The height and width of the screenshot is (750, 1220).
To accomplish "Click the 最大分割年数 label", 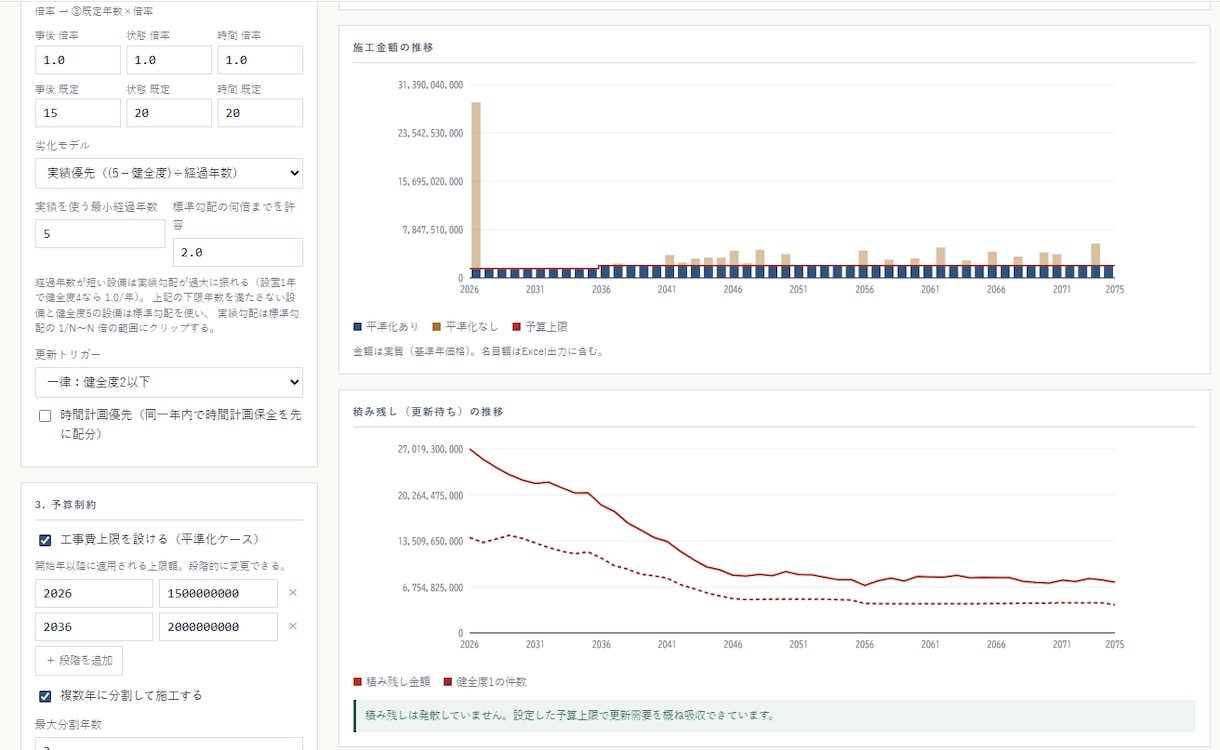I will (68, 724).
